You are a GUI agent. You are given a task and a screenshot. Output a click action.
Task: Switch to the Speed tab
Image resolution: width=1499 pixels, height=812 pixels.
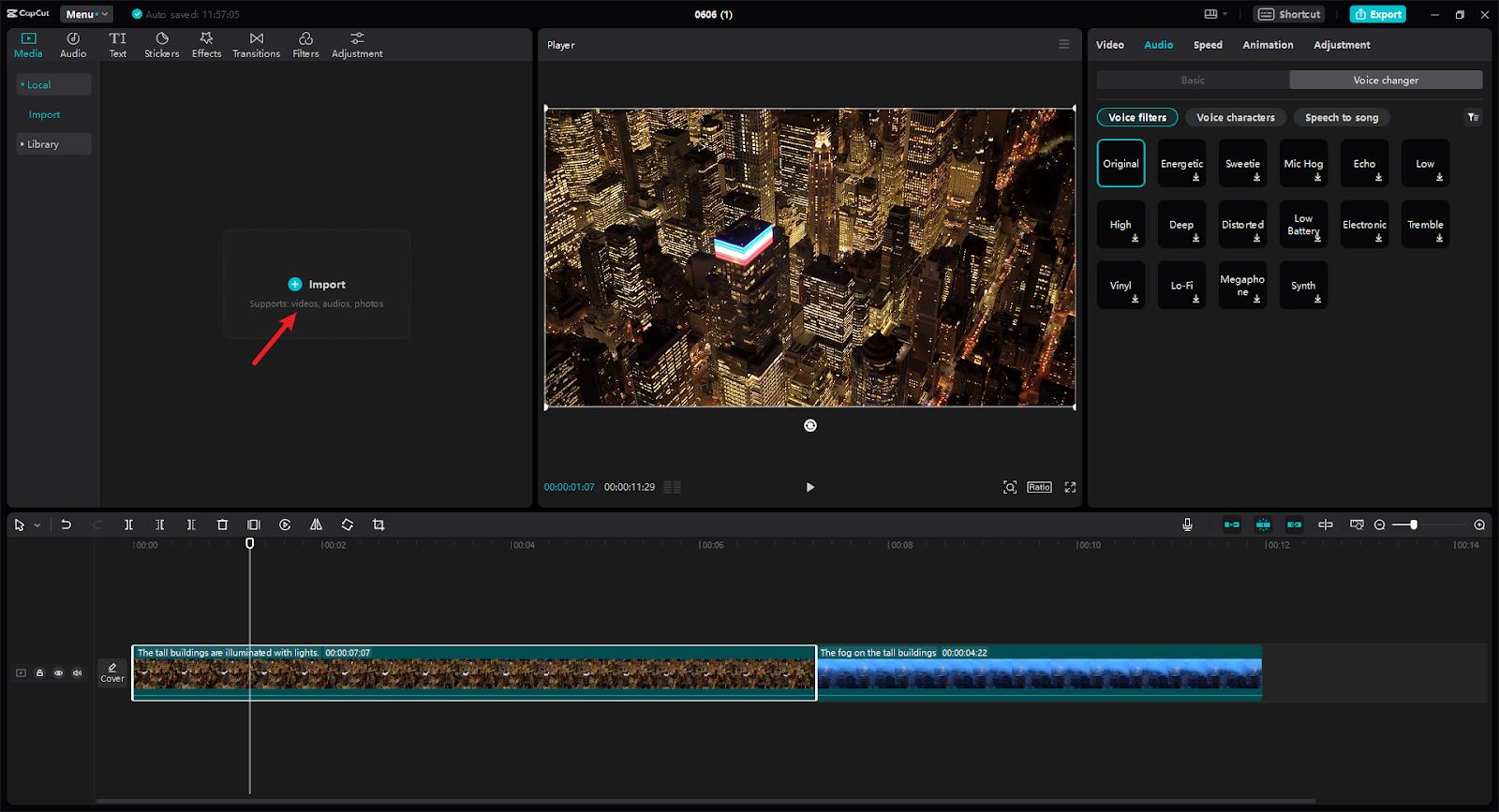(1208, 45)
